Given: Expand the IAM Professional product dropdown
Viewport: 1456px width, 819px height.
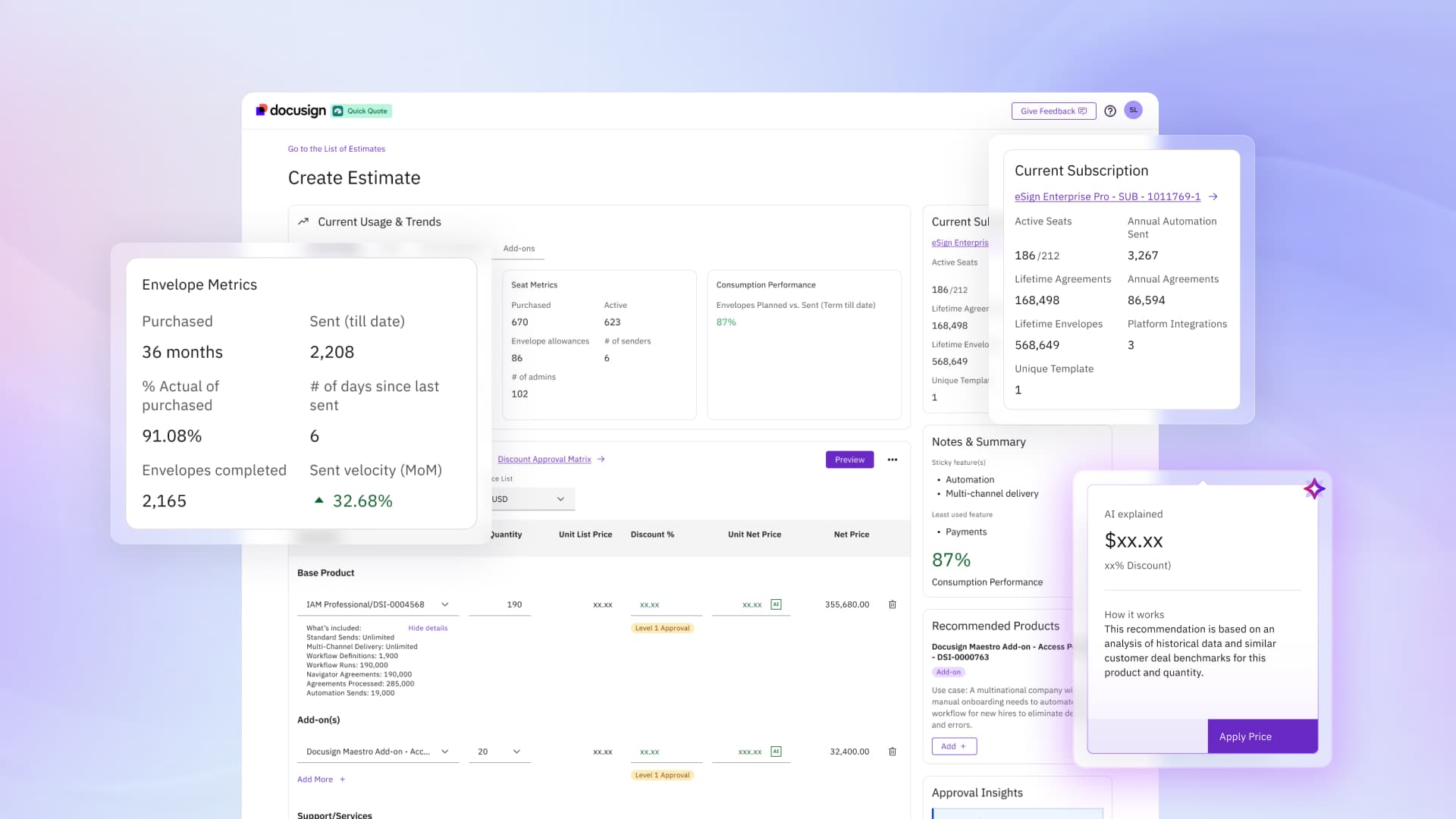Looking at the screenshot, I should 377,604.
